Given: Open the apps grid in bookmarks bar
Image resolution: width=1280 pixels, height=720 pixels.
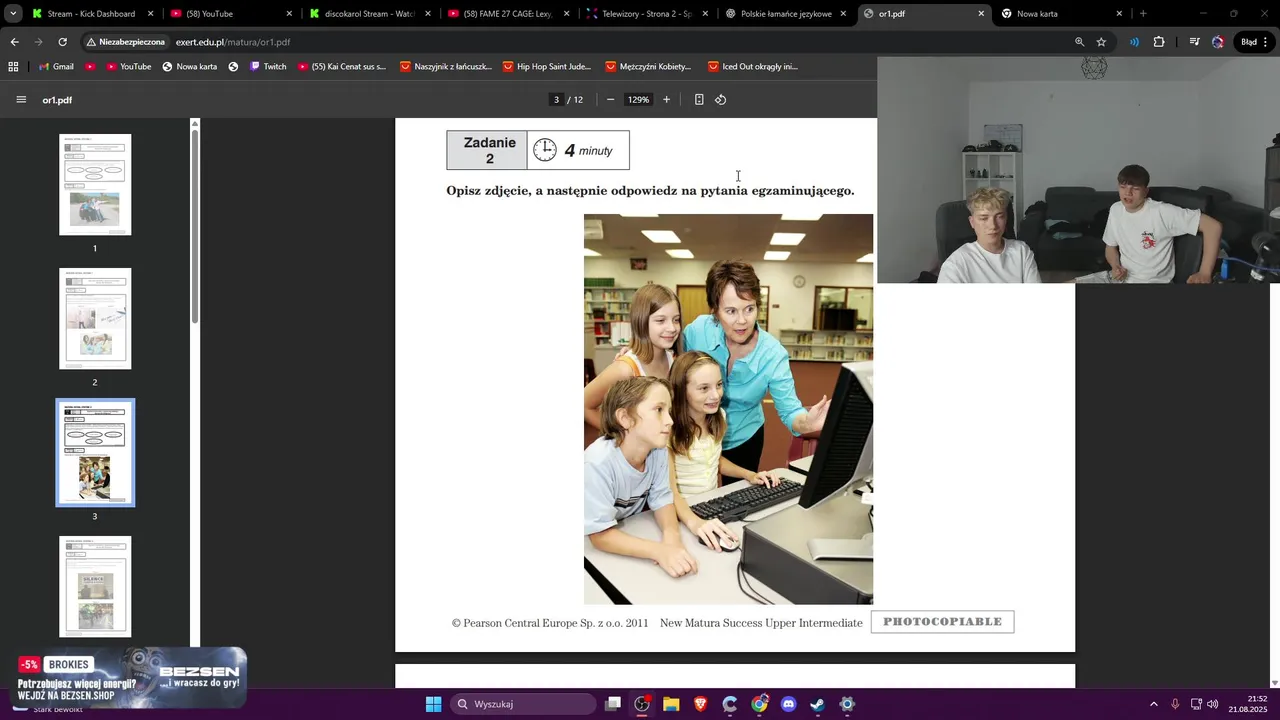Looking at the screenshot, I should tap(13, 66).
